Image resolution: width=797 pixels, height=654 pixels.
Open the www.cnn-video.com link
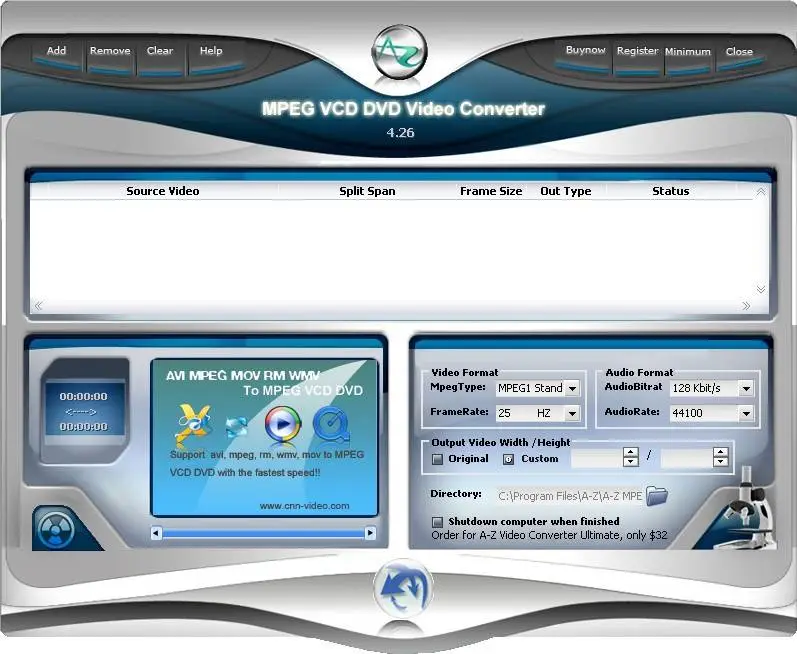click(x=304, y=506)
